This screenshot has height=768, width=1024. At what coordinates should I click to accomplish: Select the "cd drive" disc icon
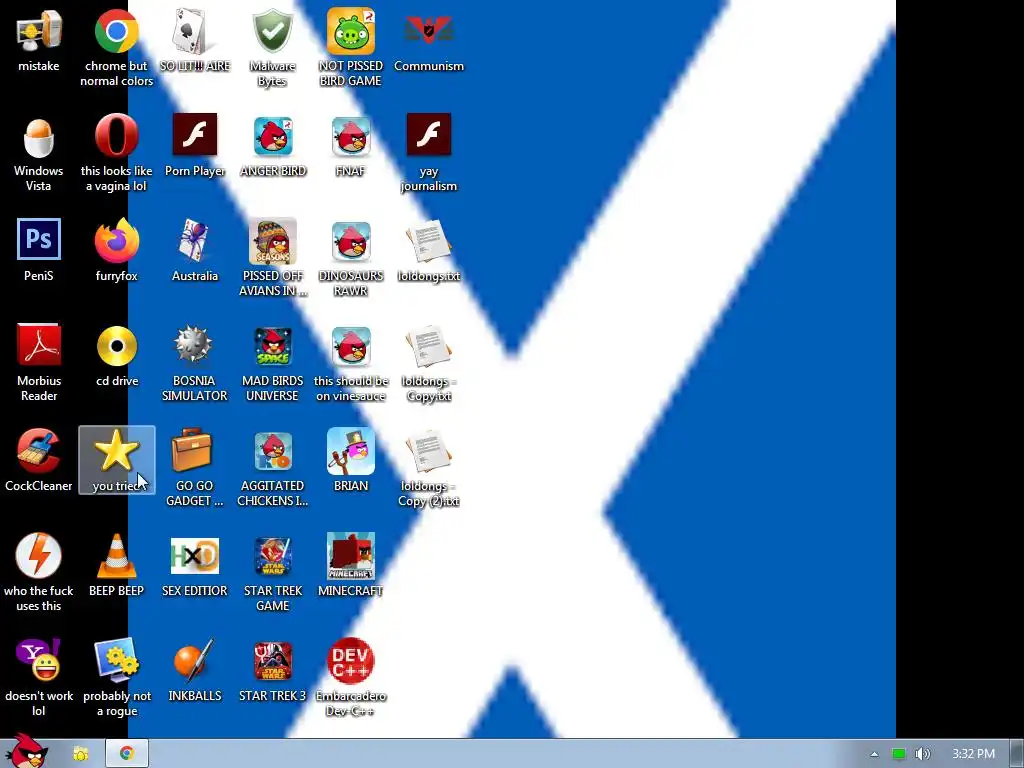coord(116,345)
